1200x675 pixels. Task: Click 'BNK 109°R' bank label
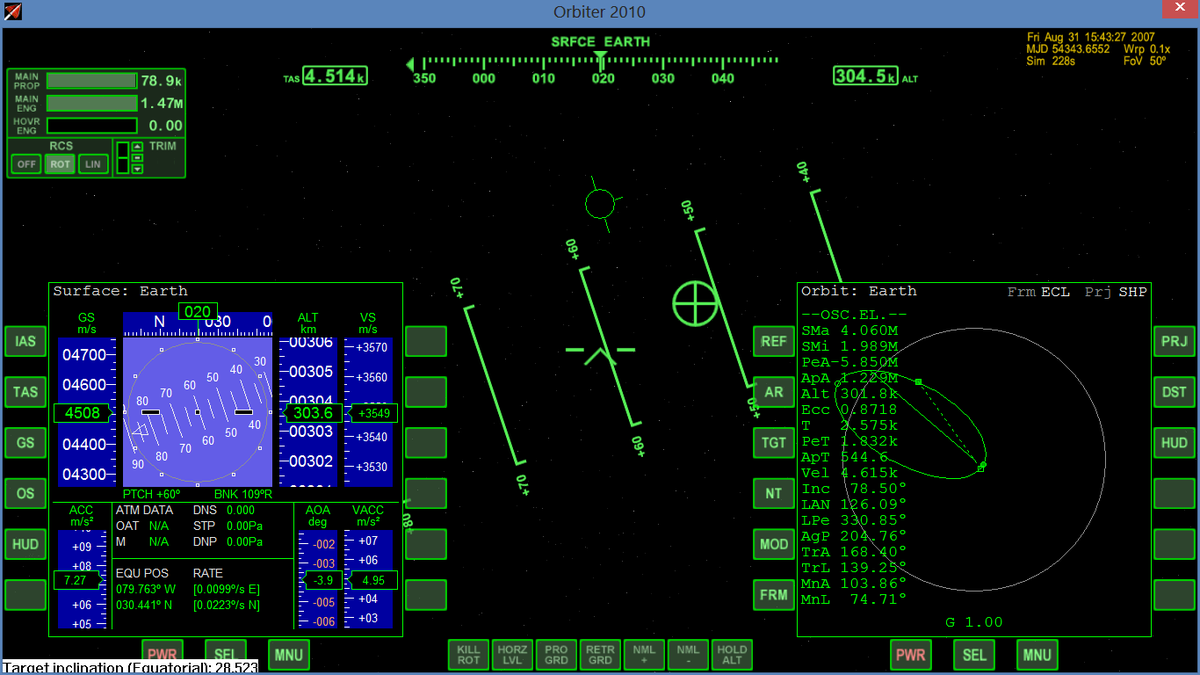242,494
